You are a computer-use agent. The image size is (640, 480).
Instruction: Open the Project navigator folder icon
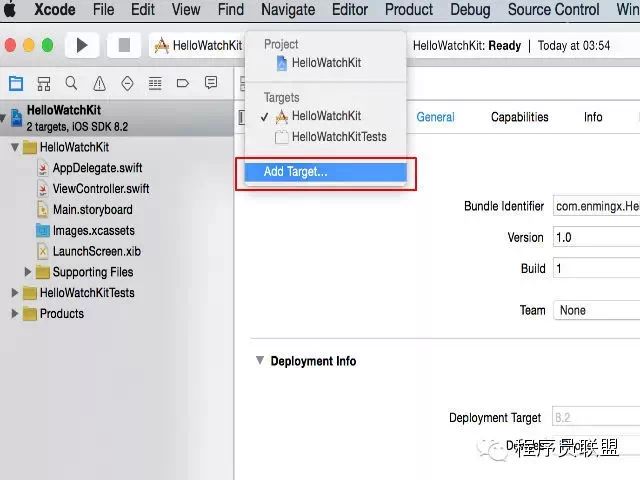16,84
